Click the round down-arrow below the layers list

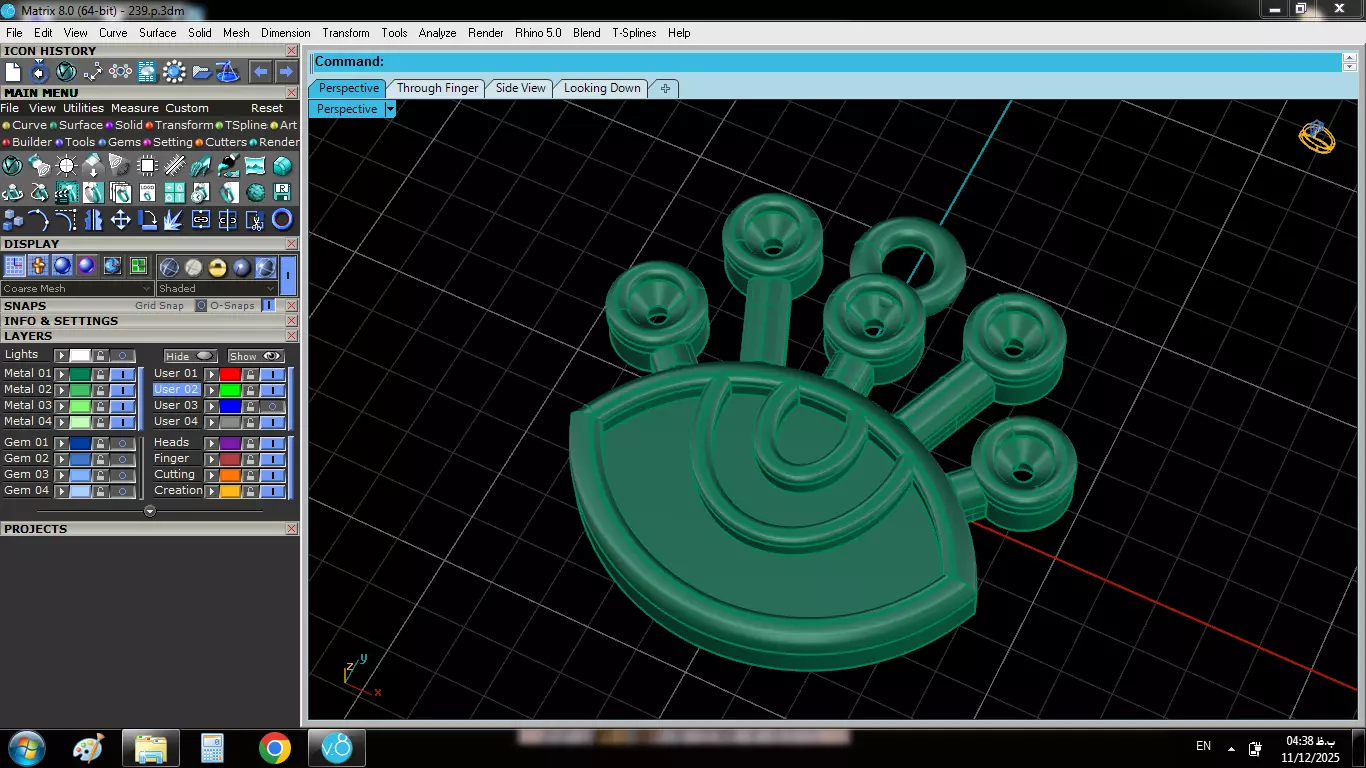150,511
